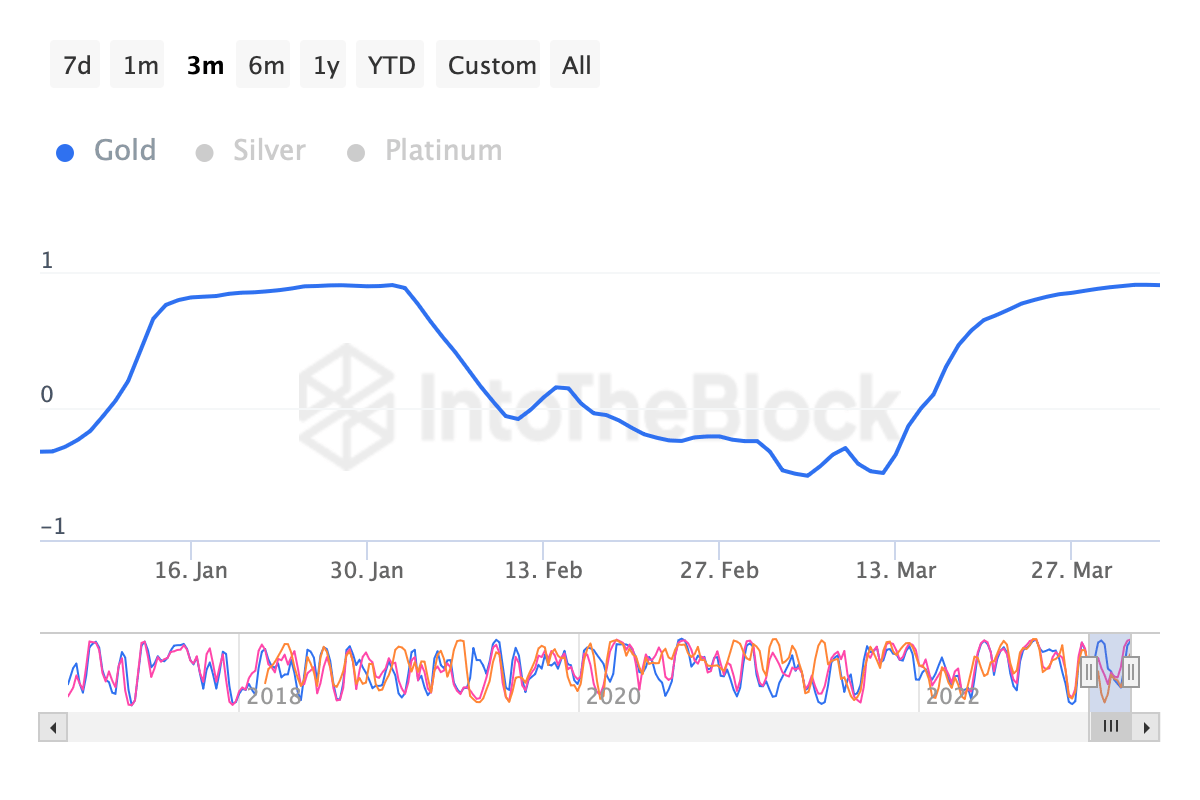Click the scrollbar thumb under the navigator
This screenshot has height=800, width=1200.
click(1110, 727)
